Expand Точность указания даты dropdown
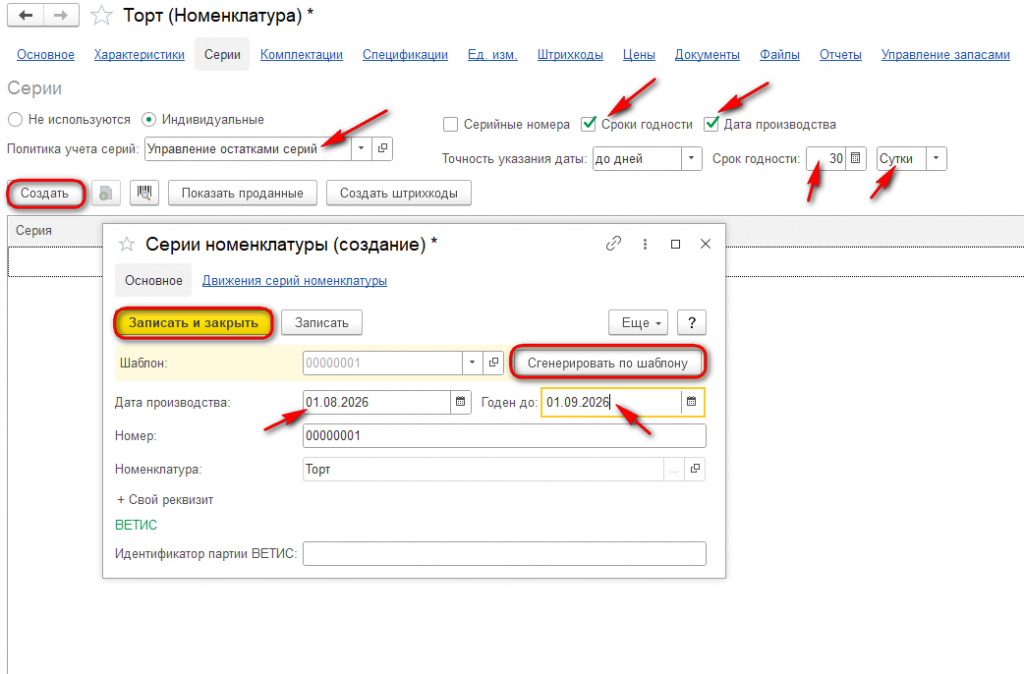1024x674 pixels. [x=692, y=158]
